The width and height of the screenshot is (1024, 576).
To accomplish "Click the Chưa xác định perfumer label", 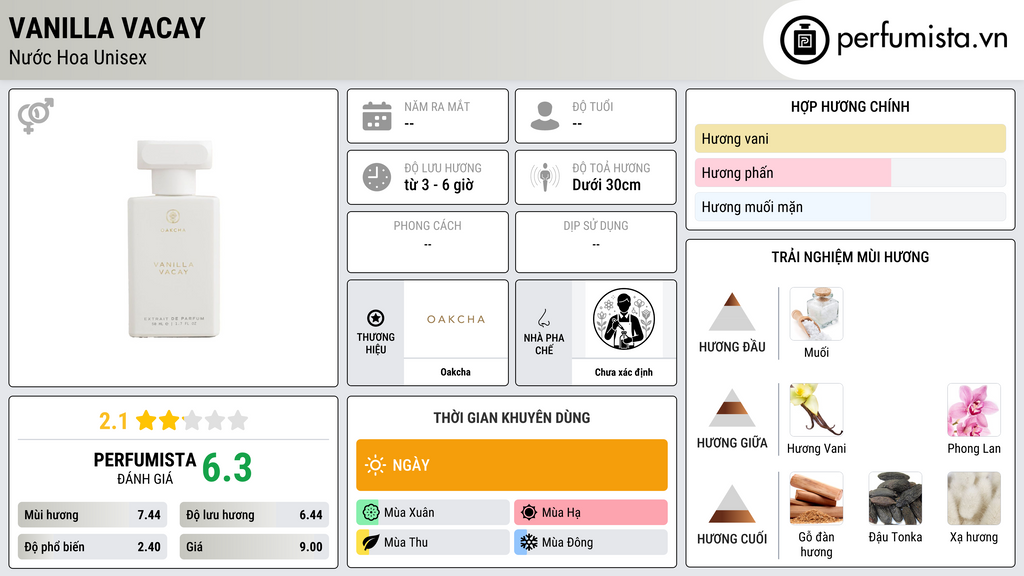I will pos(624,372).
